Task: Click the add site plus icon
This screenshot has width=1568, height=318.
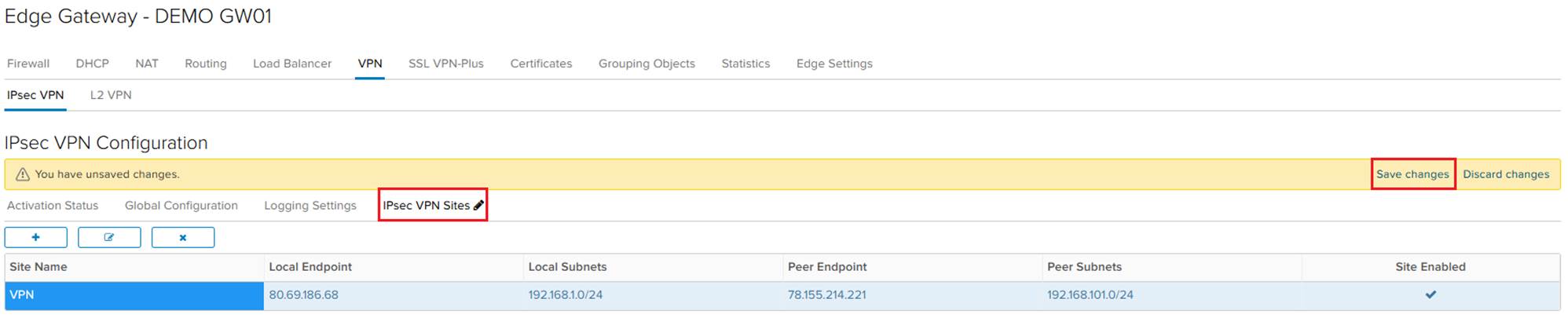Action: (x=36, y=237)
